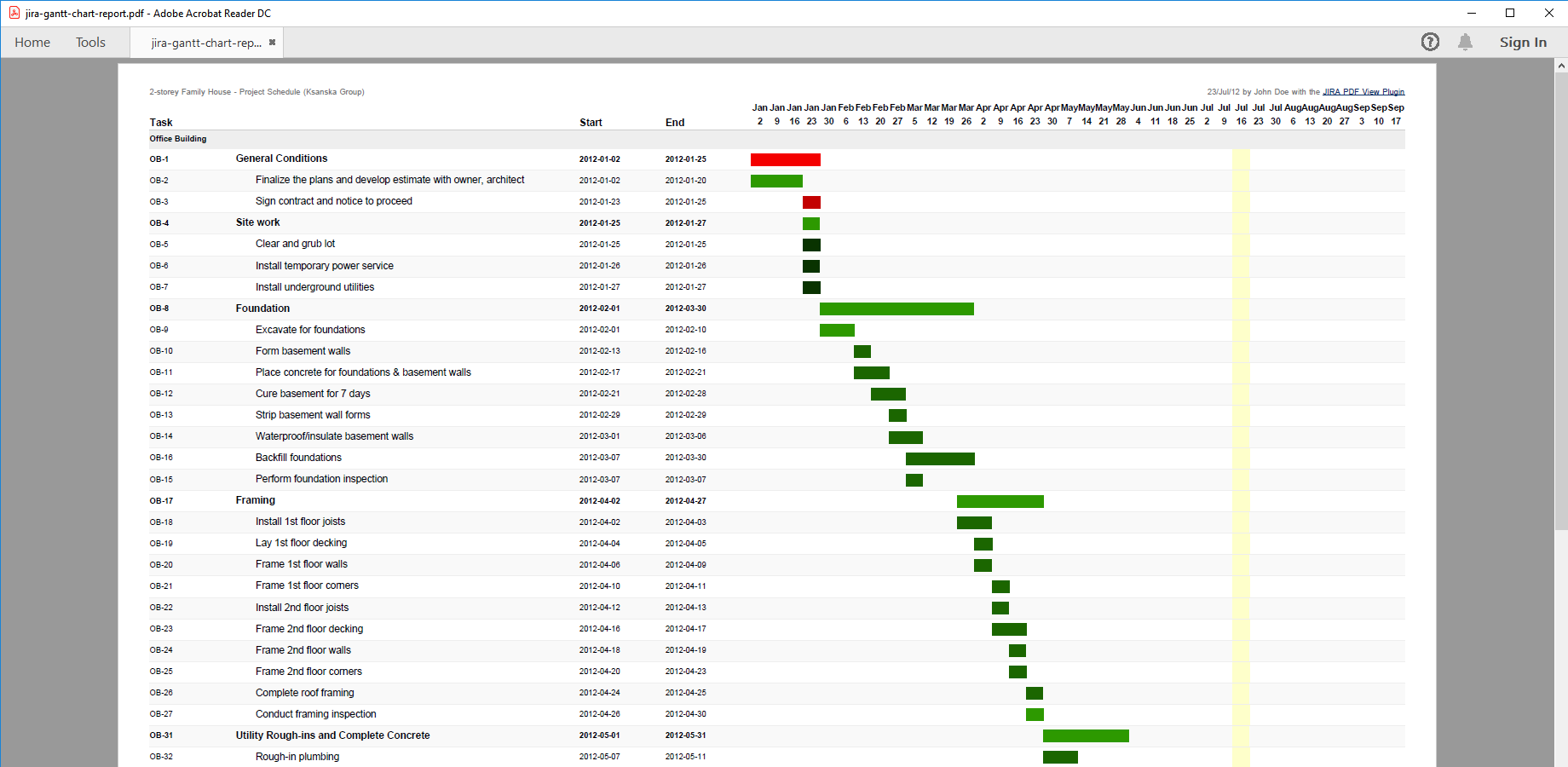
Task: Click the task Sign contract and notice to proceed
Action: click(x=333, y=201)
